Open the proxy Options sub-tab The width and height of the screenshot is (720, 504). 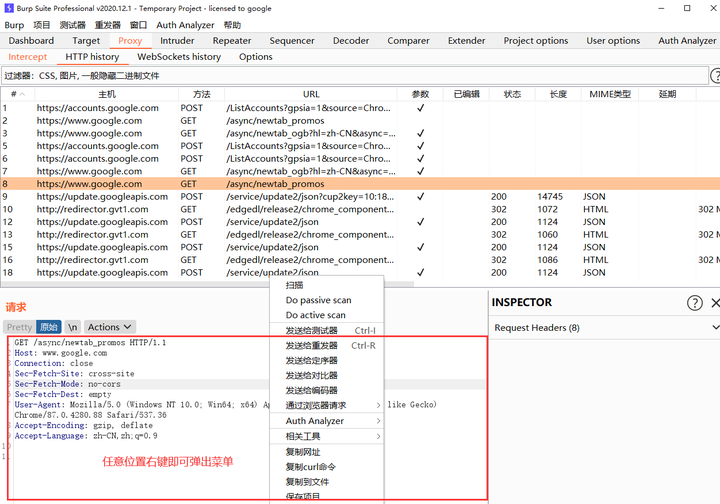256,57
